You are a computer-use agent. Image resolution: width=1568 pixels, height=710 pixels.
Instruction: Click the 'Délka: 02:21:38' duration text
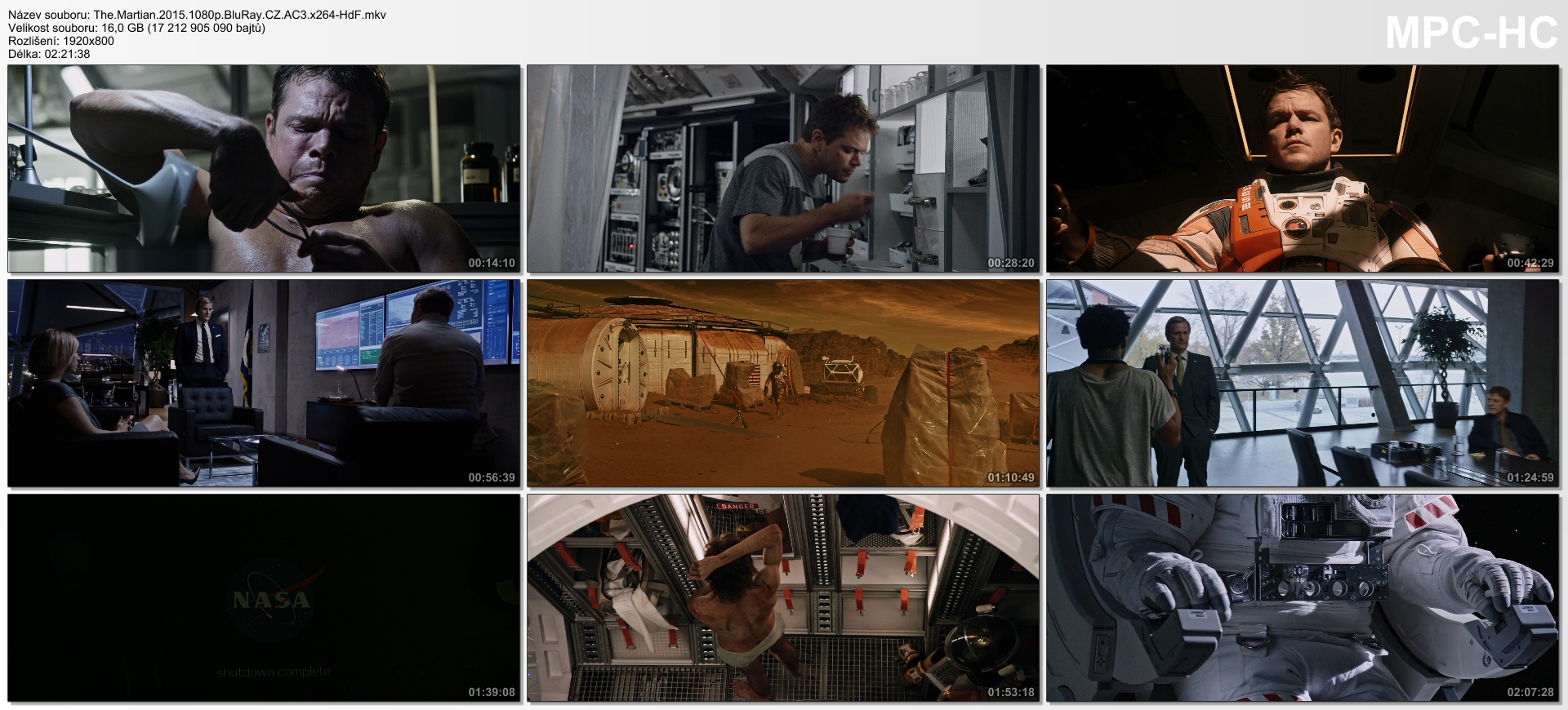click(x=49, y=54)
